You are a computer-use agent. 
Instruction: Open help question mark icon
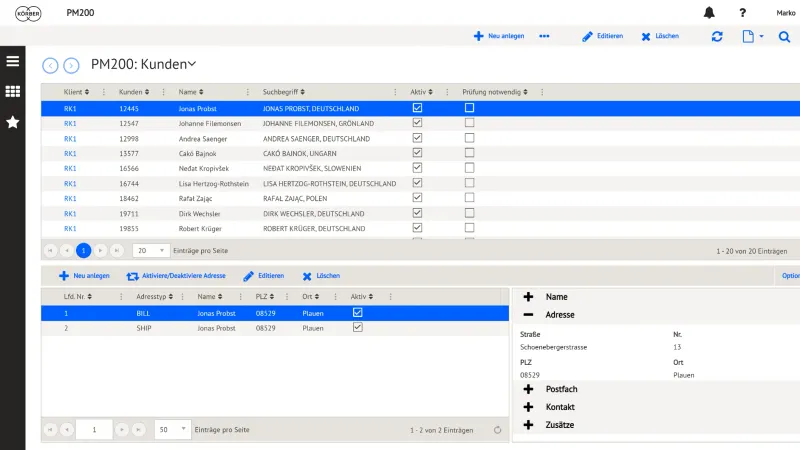tap(742, 13)
